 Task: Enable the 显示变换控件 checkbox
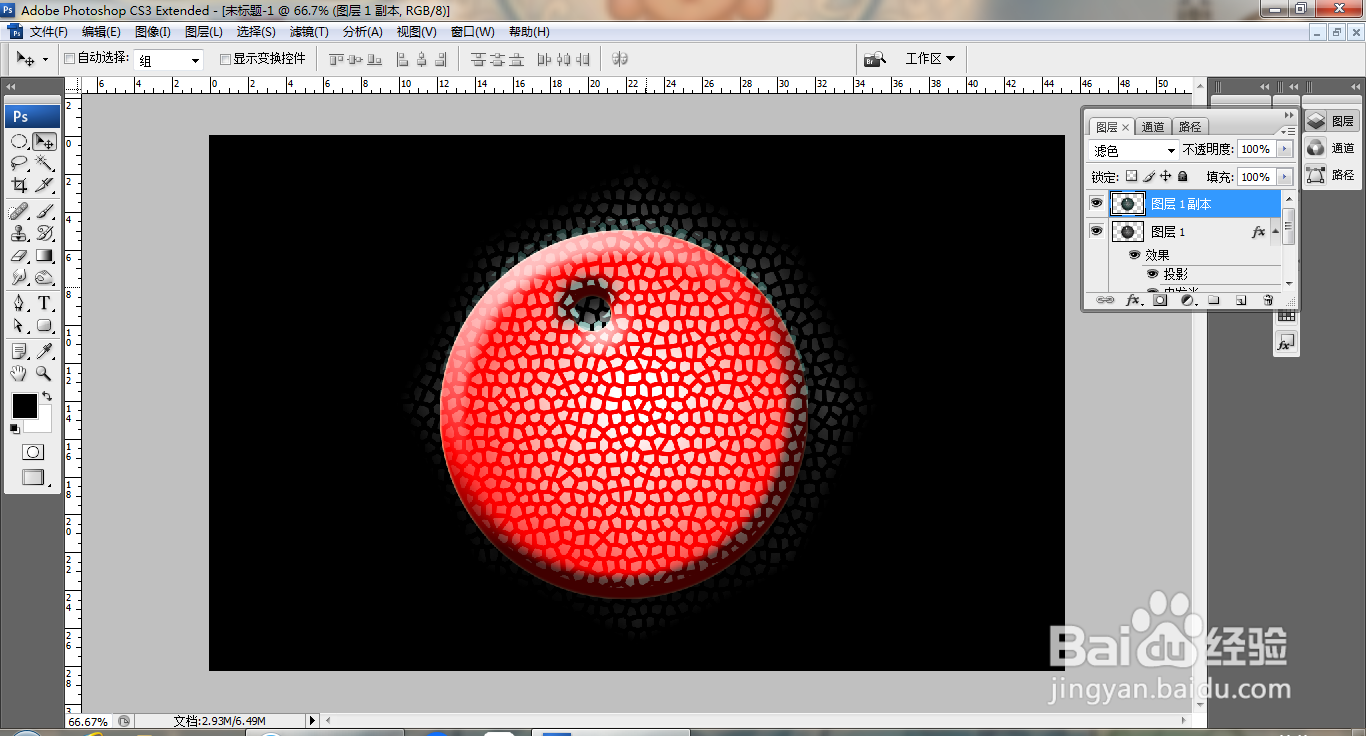(225, 59)
